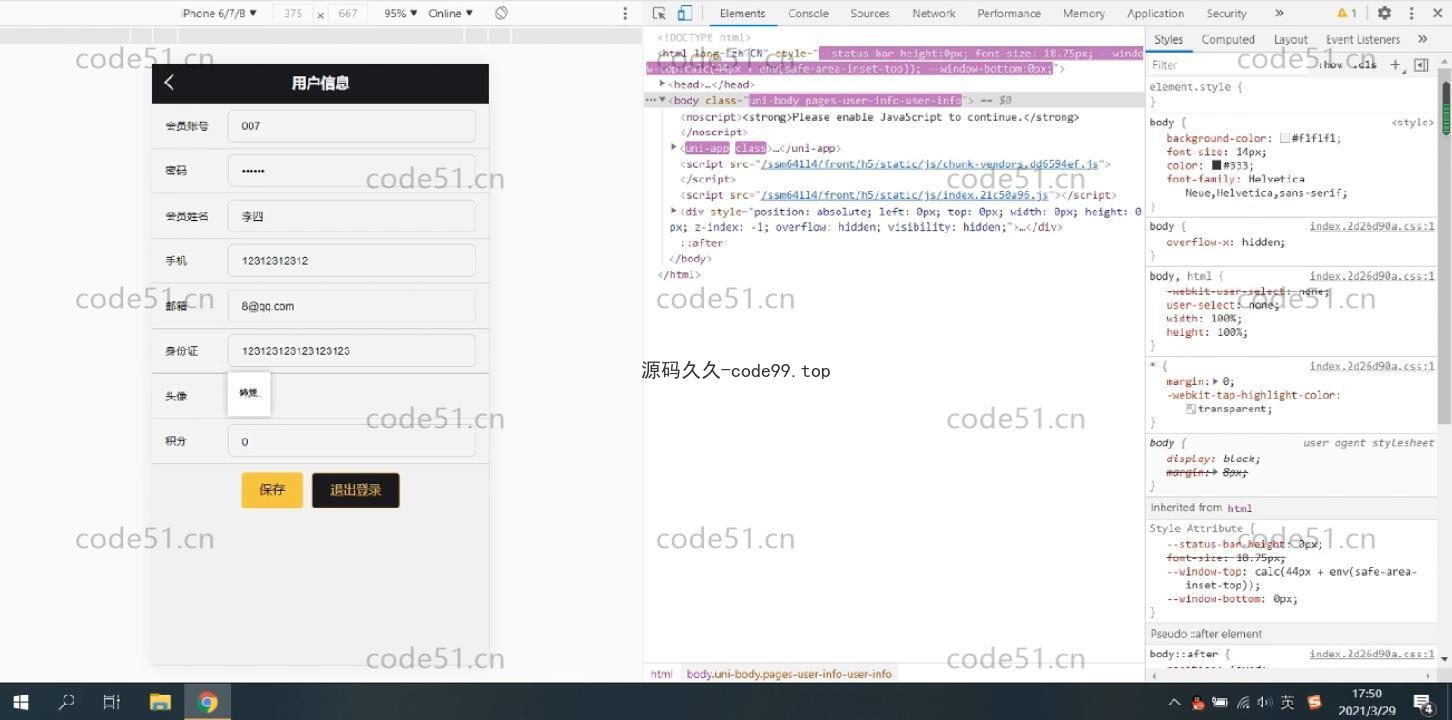
Task: Toggle :hov element state panel
Action: click(x=1331, y=64)
